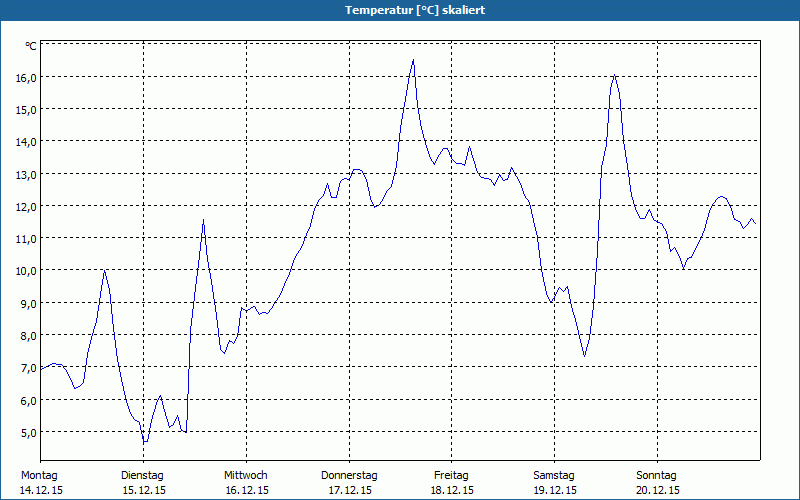This screenshot has height=500, width=800.
Task: Click the 19.12.15 date label
Action: (555, 491)
